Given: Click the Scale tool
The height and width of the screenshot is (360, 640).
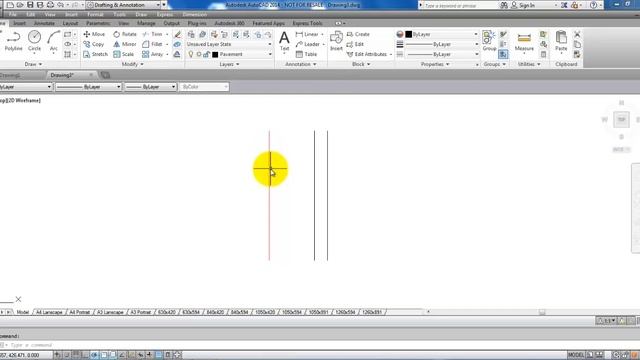Looking at the screenshot, I should click(124, 54).
